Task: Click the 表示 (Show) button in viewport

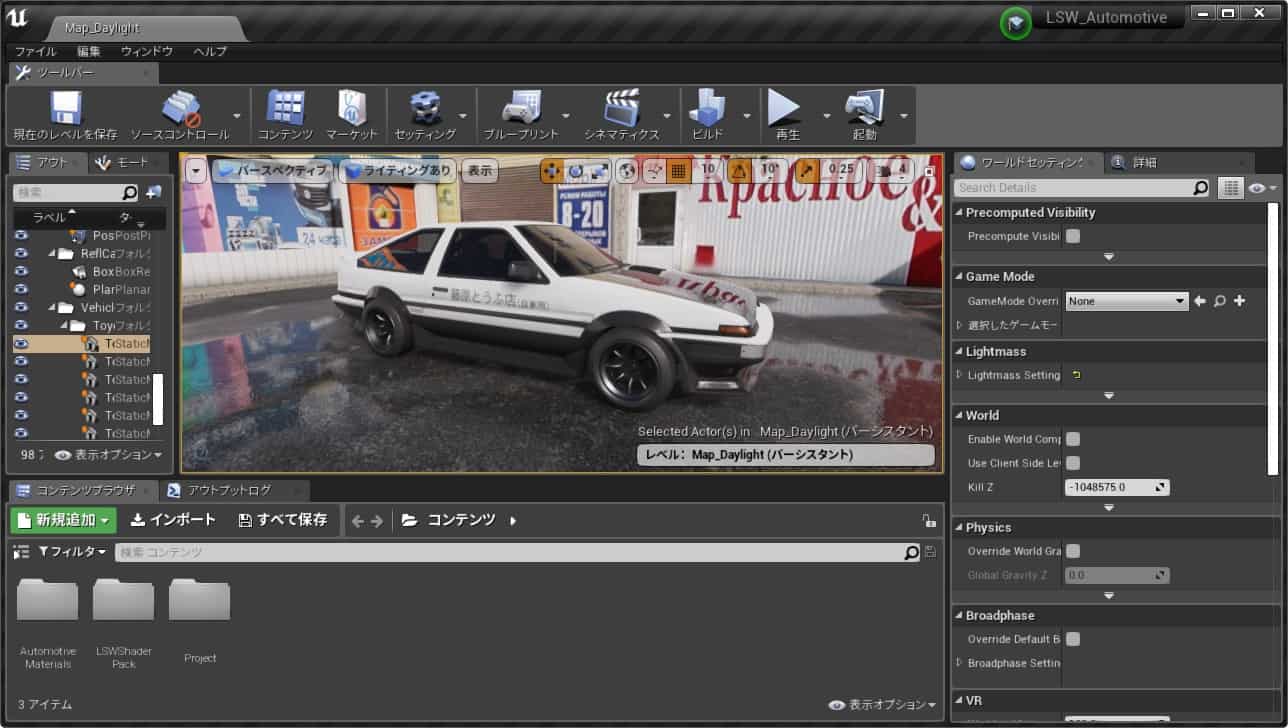Action: 481,171
